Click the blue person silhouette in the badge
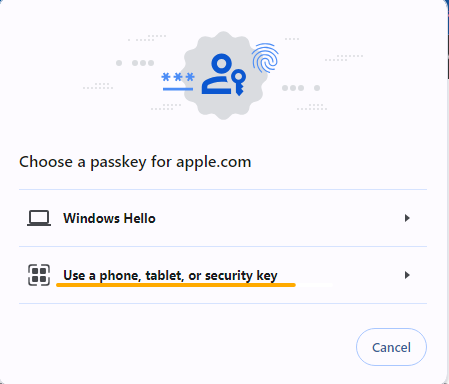Image resolution: width=449 pixels, height=384 pixels. (x=217, y=74)
